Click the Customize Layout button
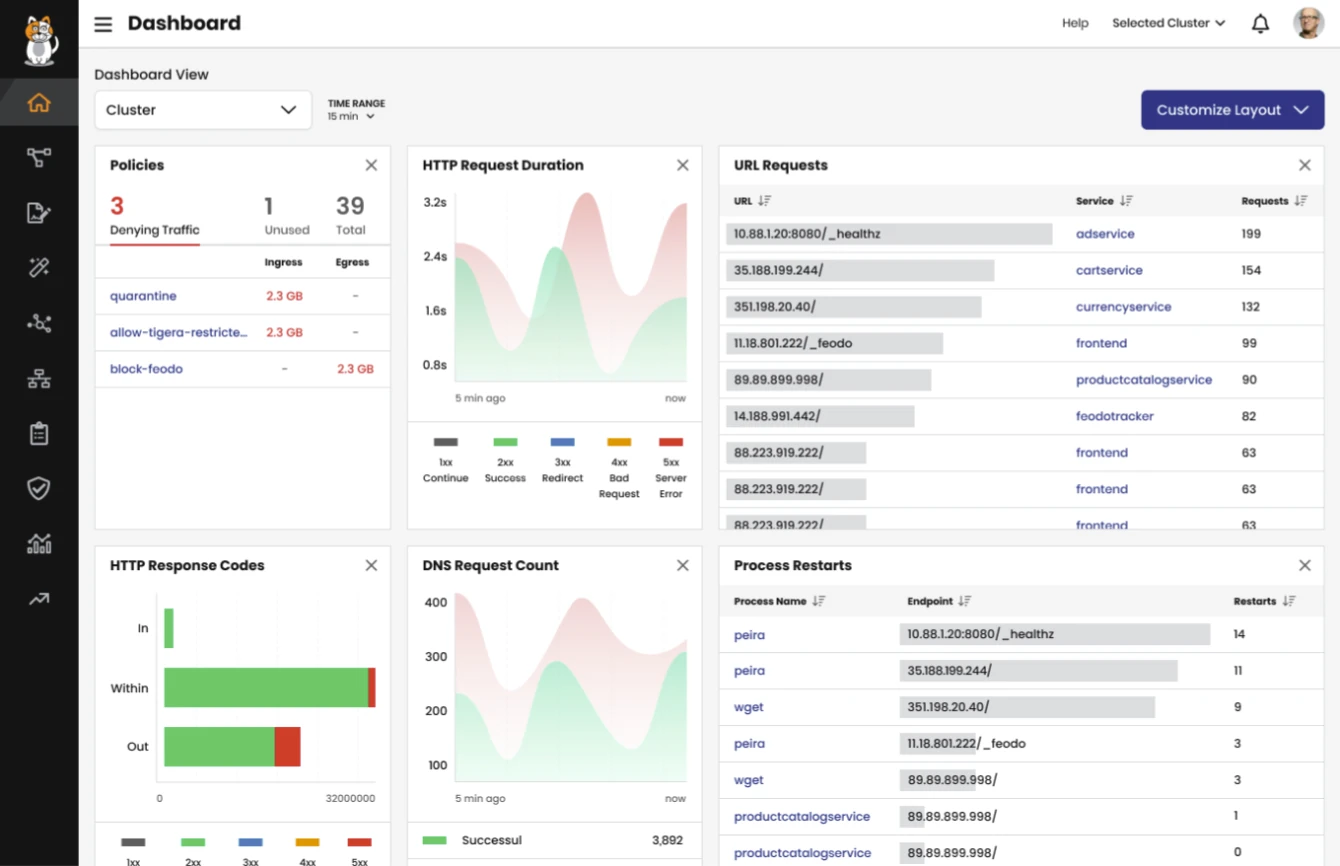 point(1232,110)
